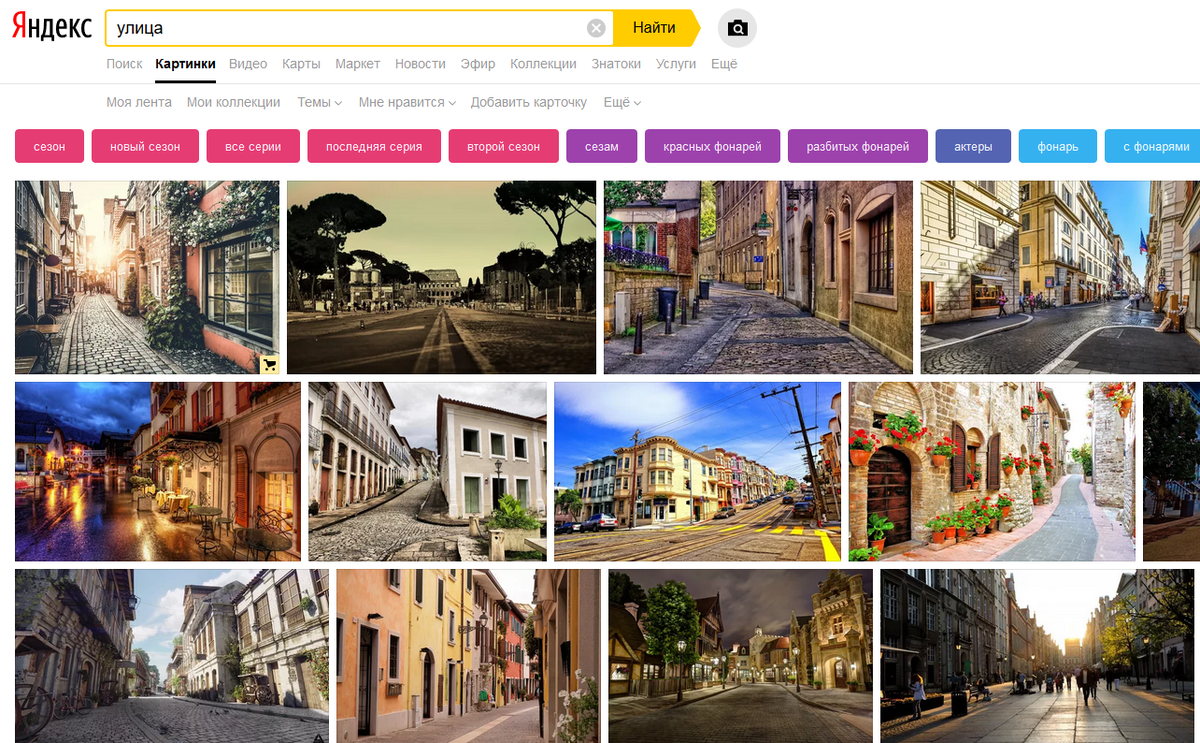Image resolution: width=1200 pixels, height=743 pixels.
Task: Open the cobblestone alley with flowered window image
Action: pos(147,277)
